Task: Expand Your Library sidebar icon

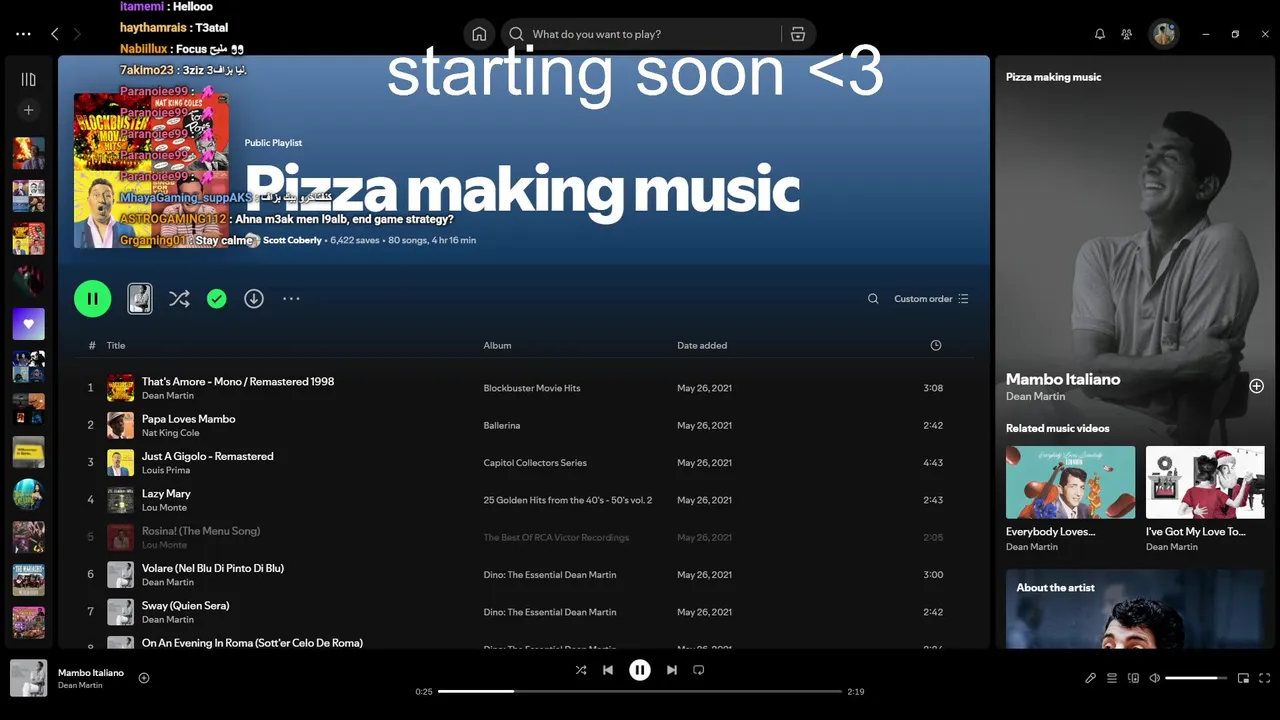Action: click(28, 79)
